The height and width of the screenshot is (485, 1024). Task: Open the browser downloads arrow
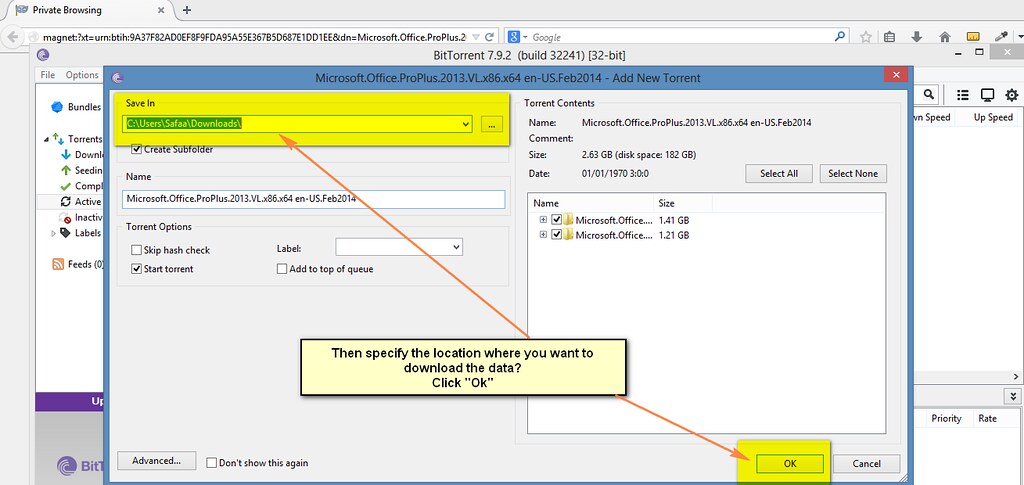click(916, 37)
